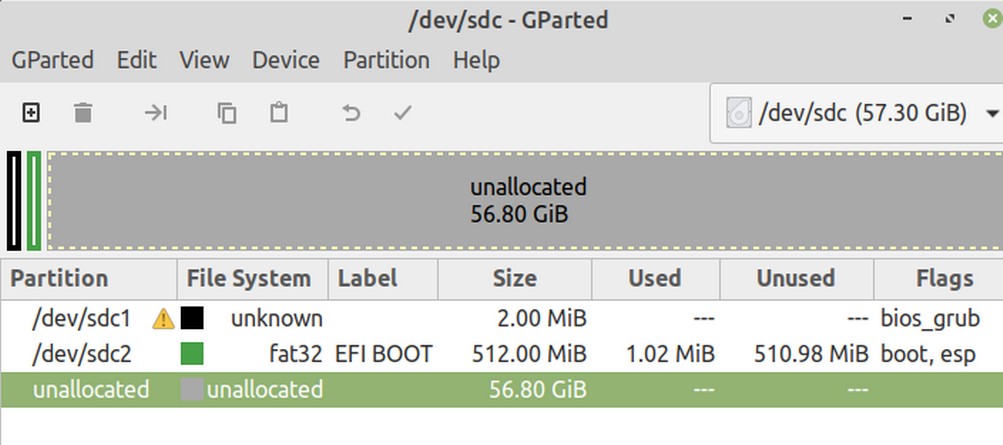Open the Partition menu
This screenshot has width=1003, height=445.
click(386, 60)
